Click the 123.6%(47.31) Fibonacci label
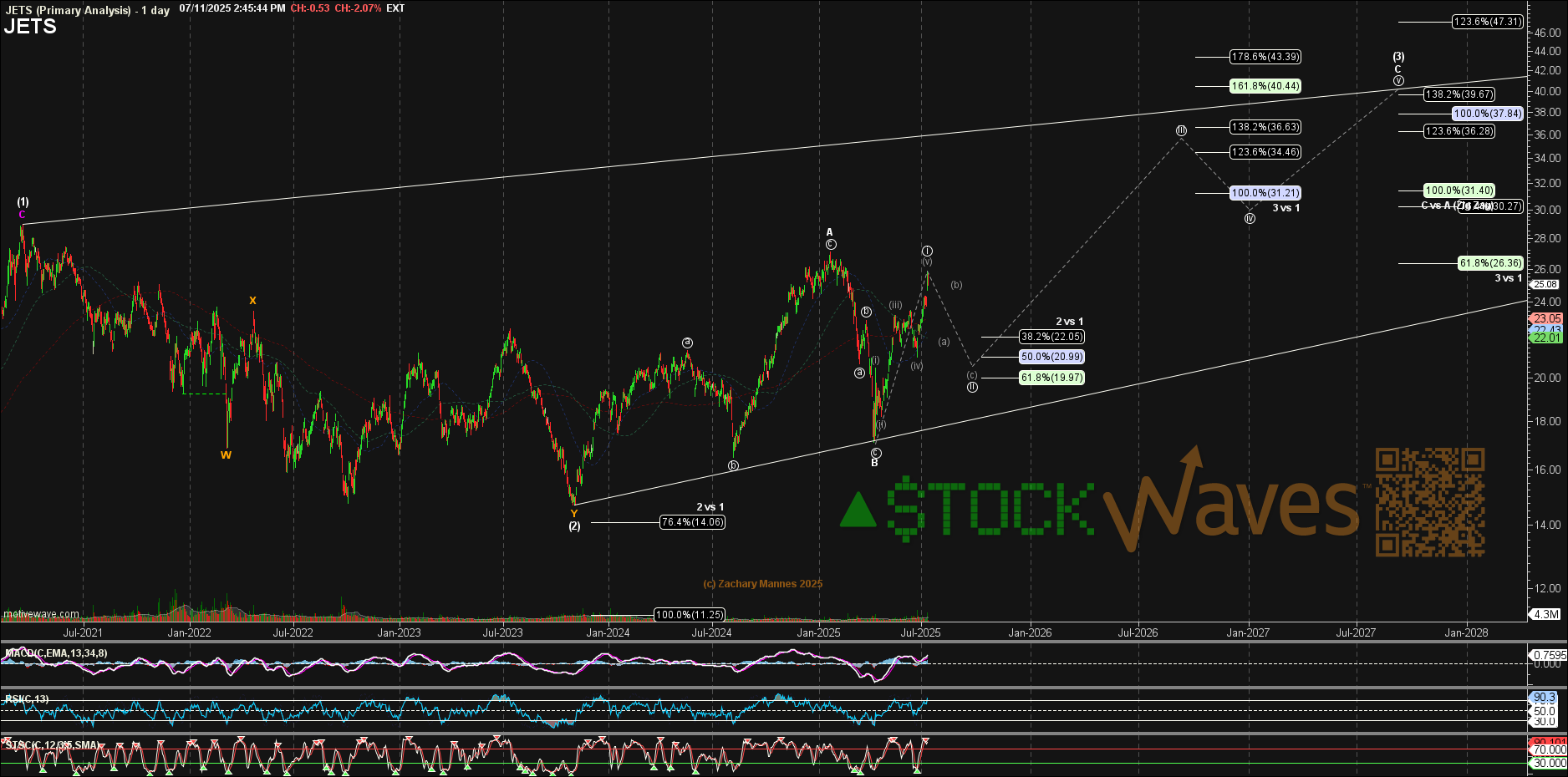Screen dimensions: 1568x777 coord(1487,22)
